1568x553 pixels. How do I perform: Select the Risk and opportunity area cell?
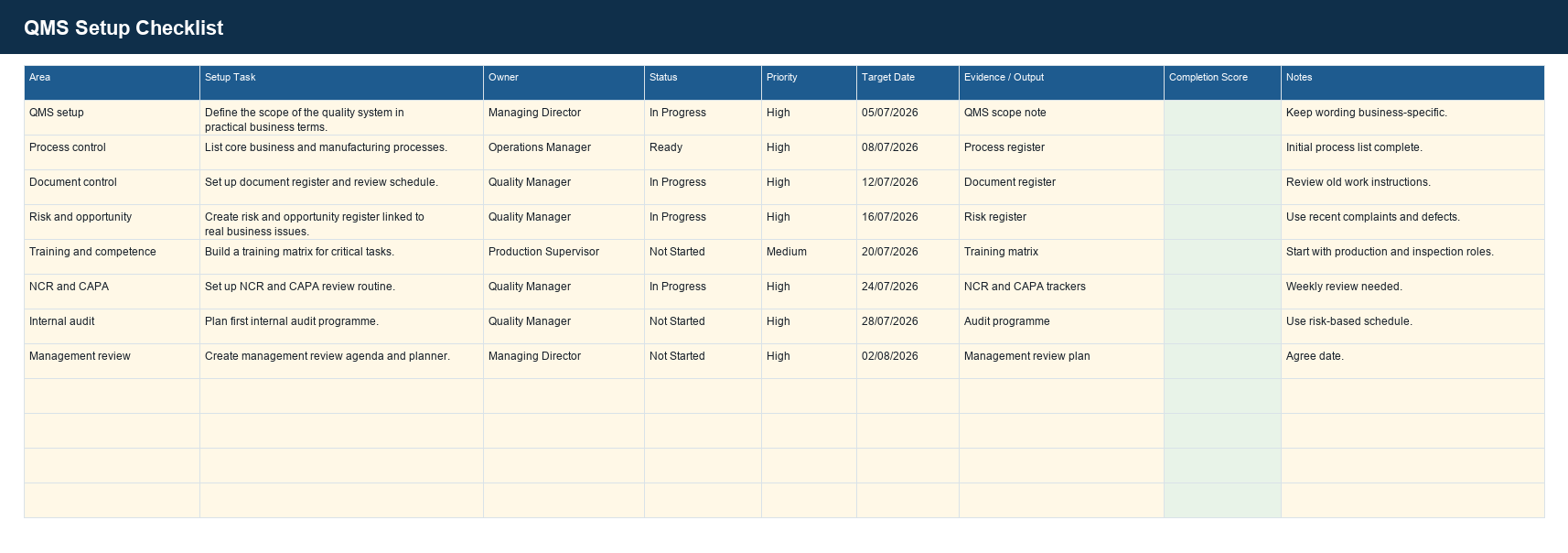coord(112,222)
